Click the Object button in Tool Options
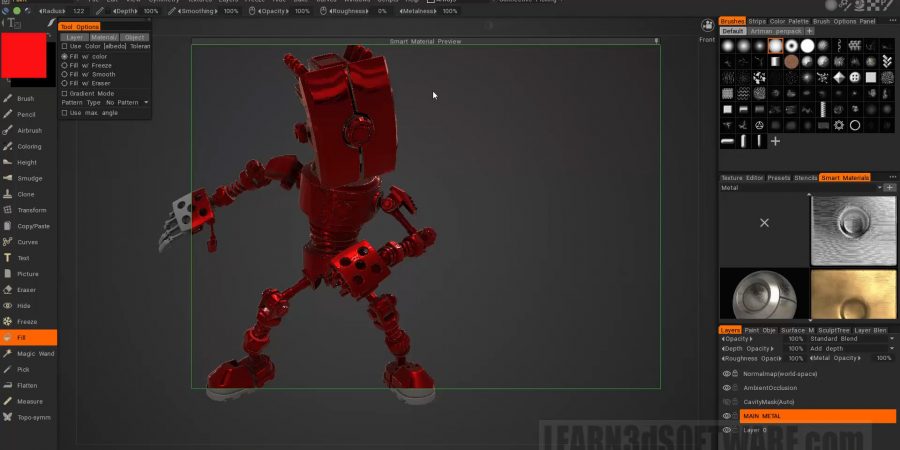This screenshot has width=900, height=450. 135,37
